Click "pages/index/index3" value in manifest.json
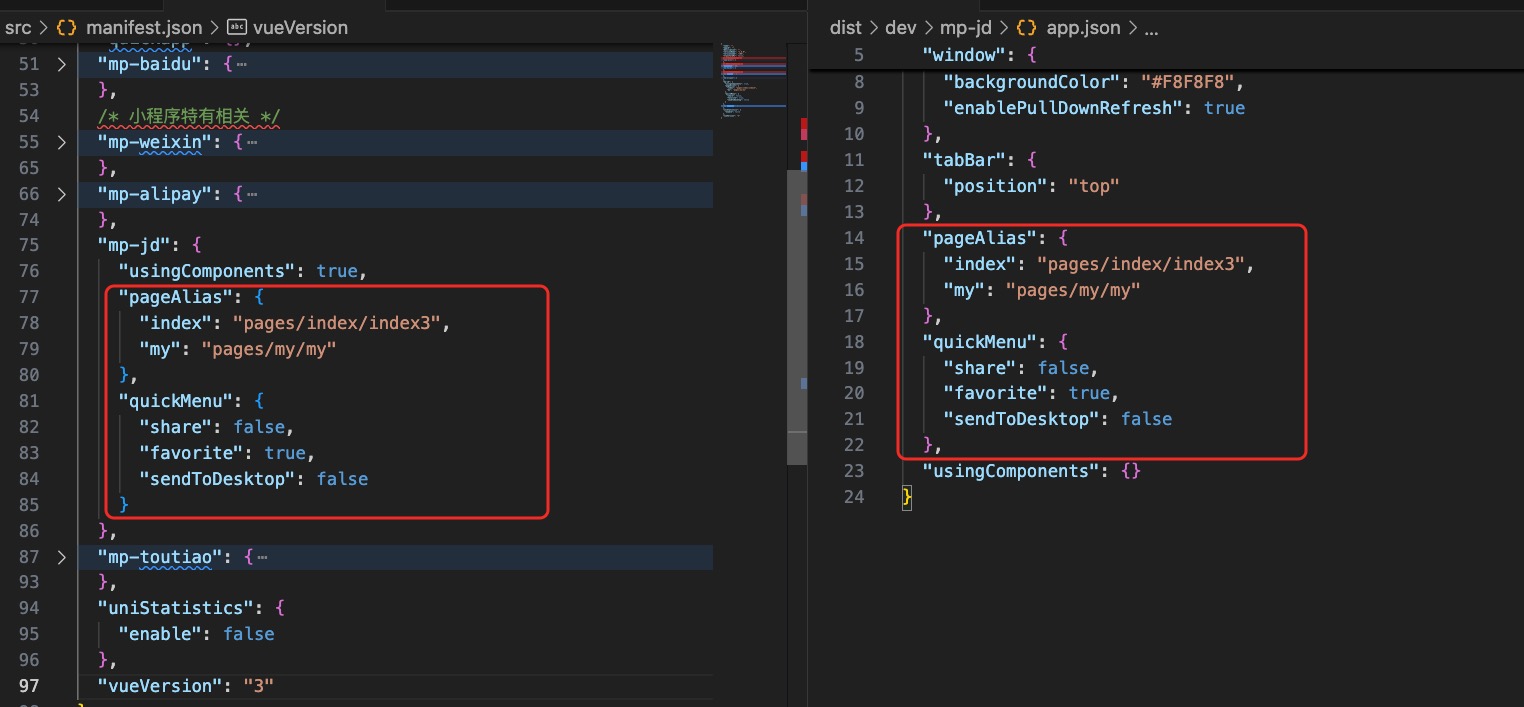The width and height of the screenshot is (1524, 707). click(x=336, y=323)
